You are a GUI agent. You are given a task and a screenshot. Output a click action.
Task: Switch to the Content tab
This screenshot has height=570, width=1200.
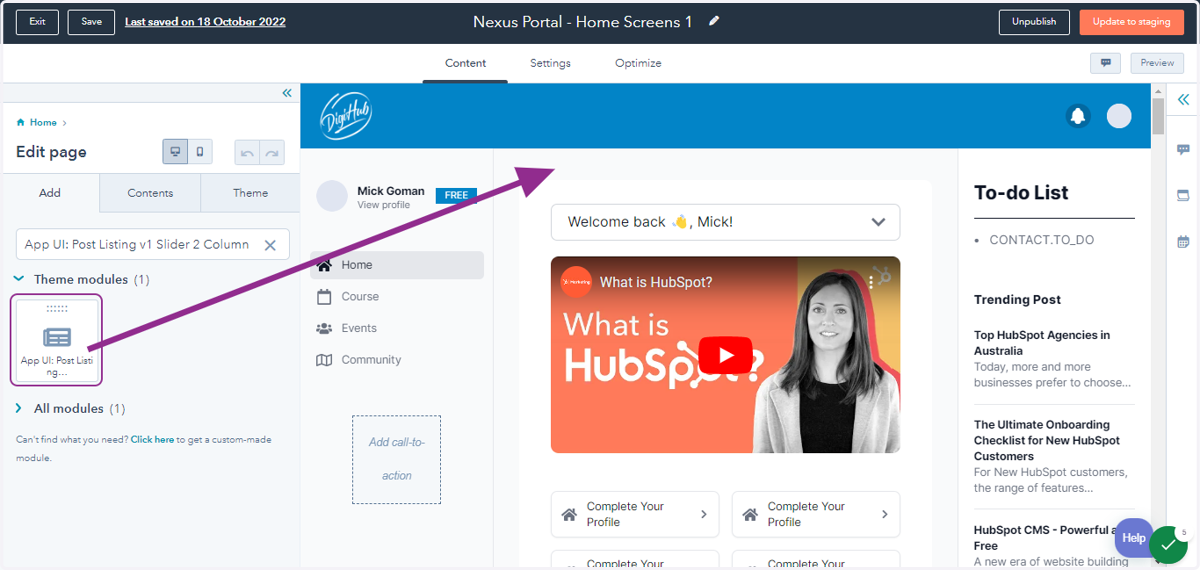coord(466,63)
